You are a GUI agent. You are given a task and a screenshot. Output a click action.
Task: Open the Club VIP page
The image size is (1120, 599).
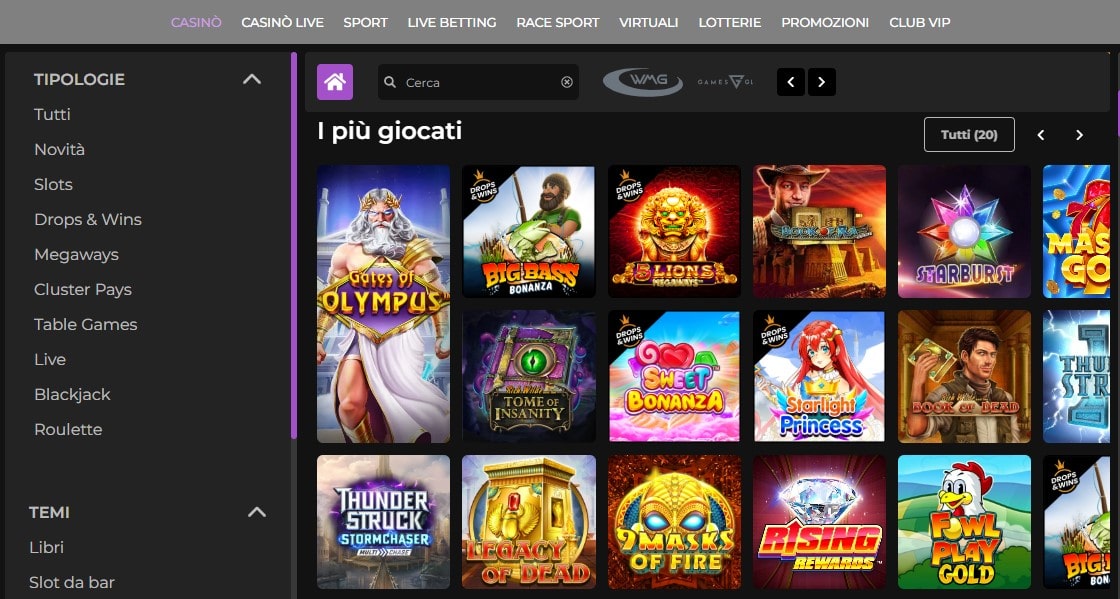[919, 22]
